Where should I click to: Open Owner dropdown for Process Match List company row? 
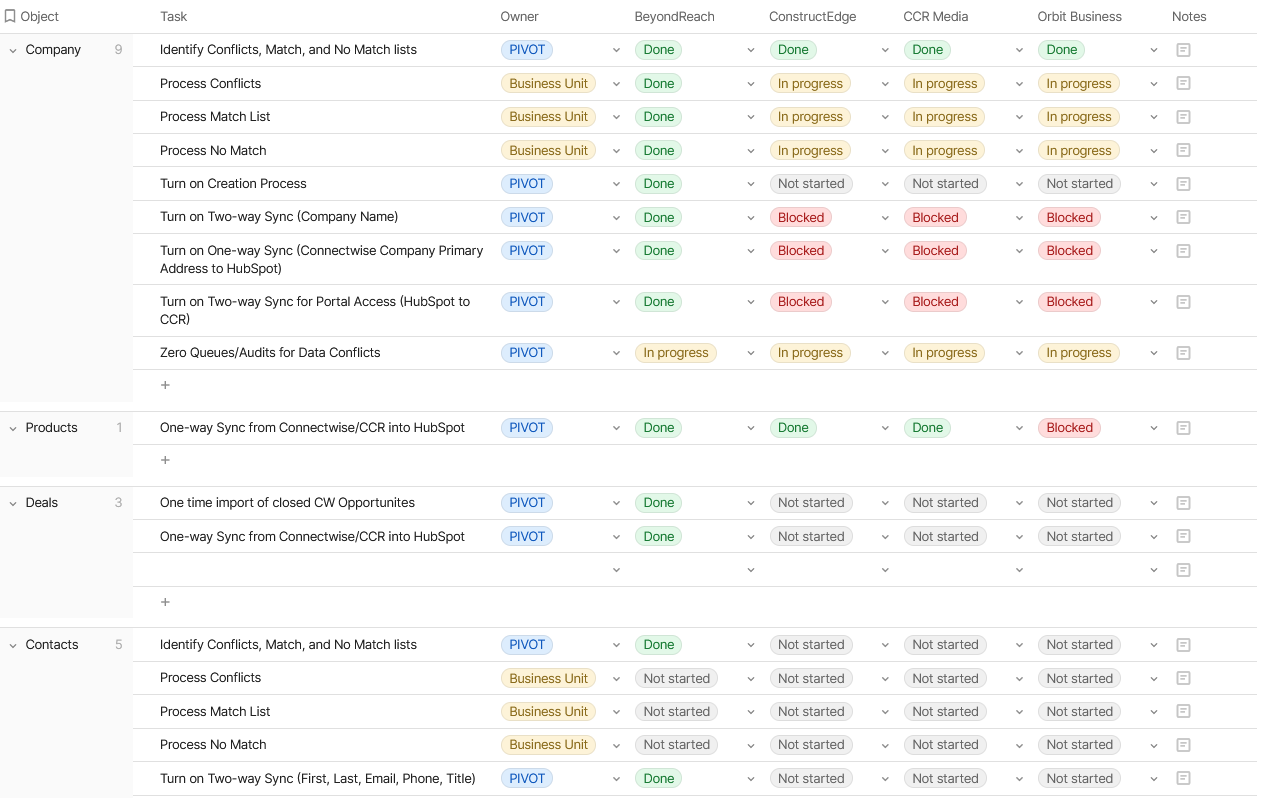click(x=616, y=117)
